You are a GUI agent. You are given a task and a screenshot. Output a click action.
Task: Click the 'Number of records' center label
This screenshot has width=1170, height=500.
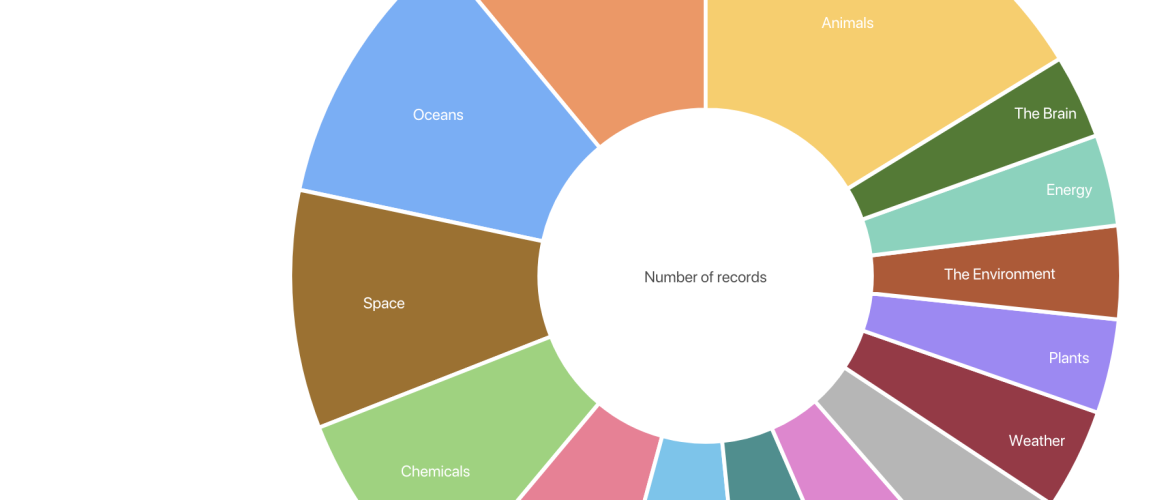coord(705,277)
